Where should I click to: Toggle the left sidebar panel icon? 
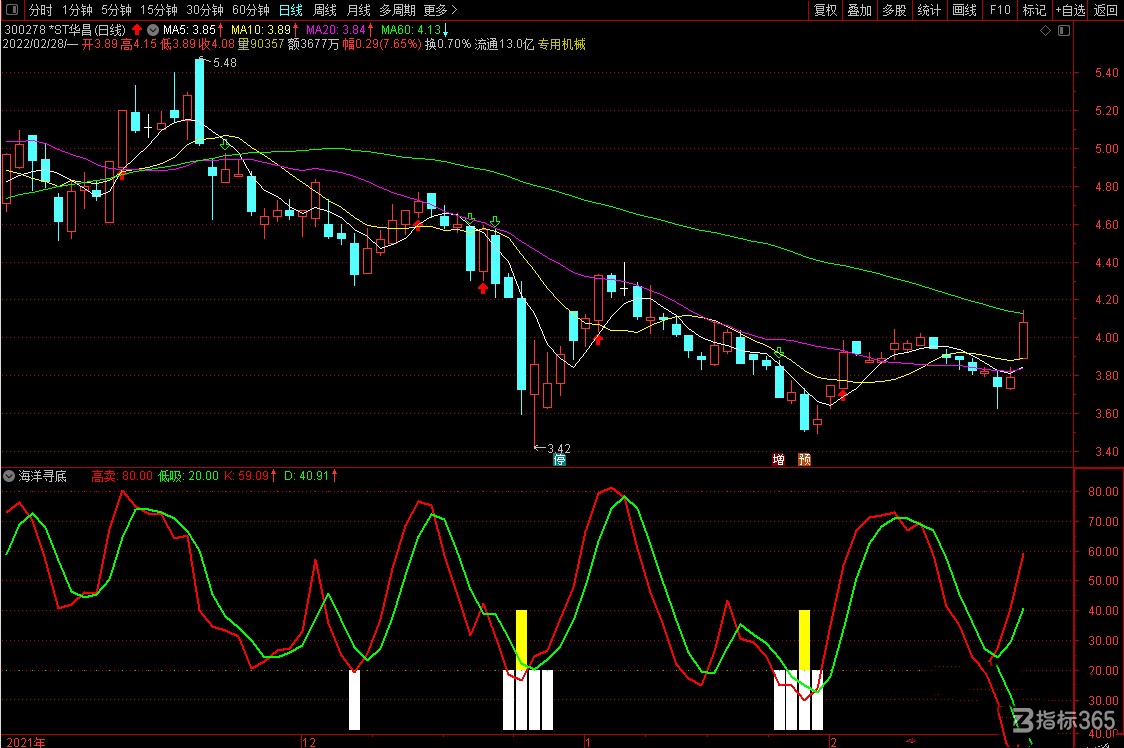click(x=12, y=9)
